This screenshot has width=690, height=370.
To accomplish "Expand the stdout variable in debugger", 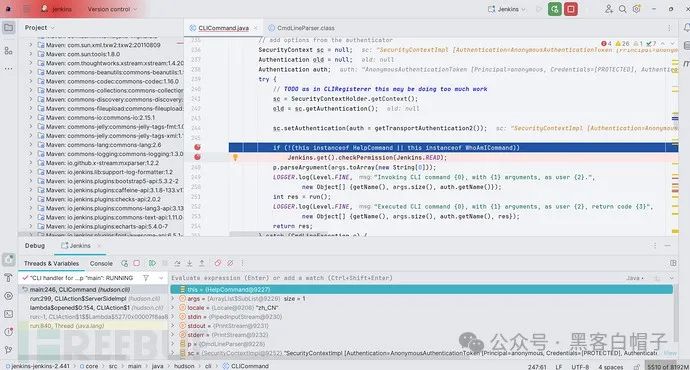I will [x=173, y=326].
